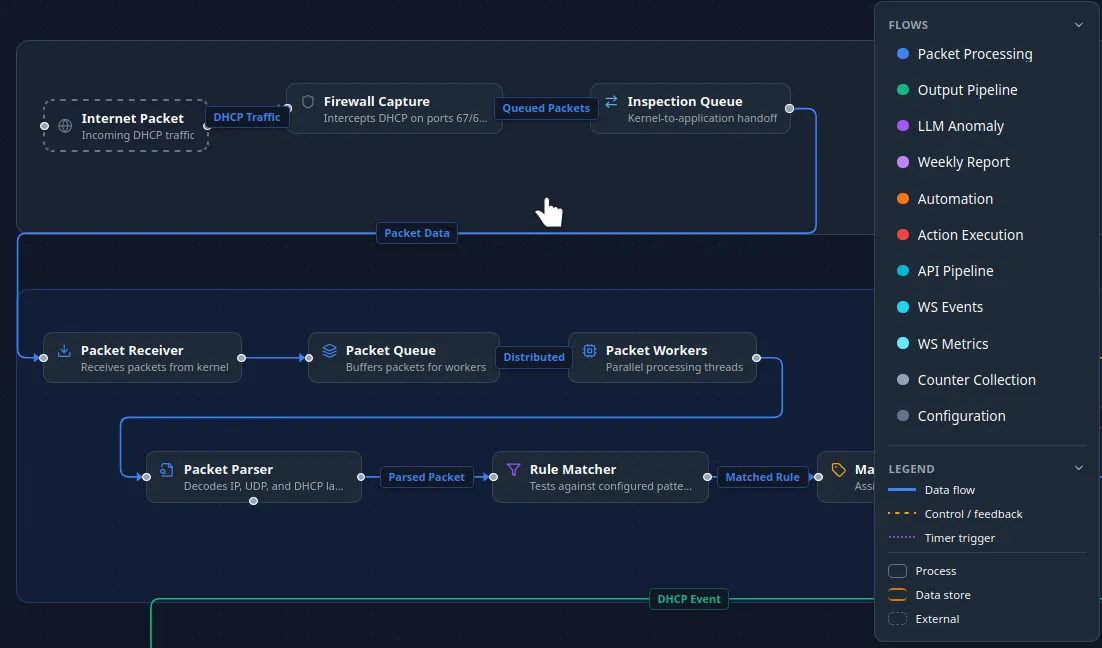Click the External legend shape
The image size is (1102, 648).
[x=897, y=618]
